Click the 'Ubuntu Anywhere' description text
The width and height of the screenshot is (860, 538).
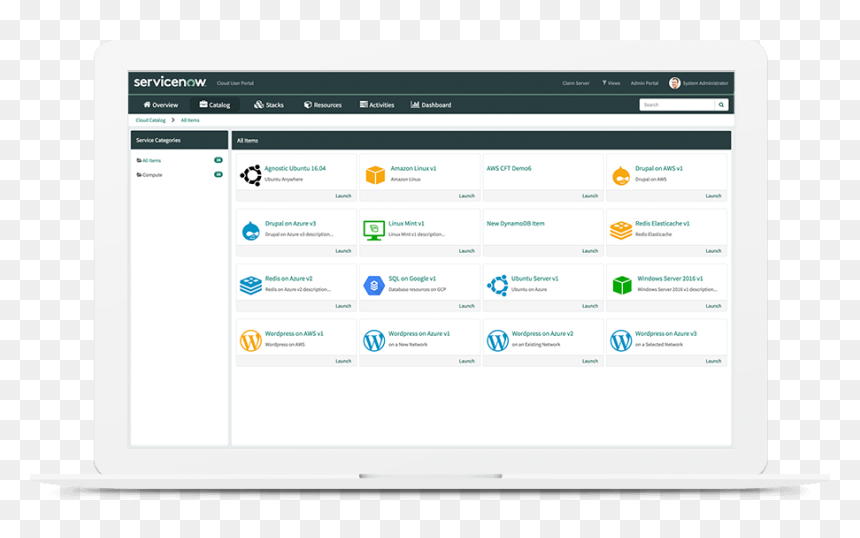click(284, 179)
